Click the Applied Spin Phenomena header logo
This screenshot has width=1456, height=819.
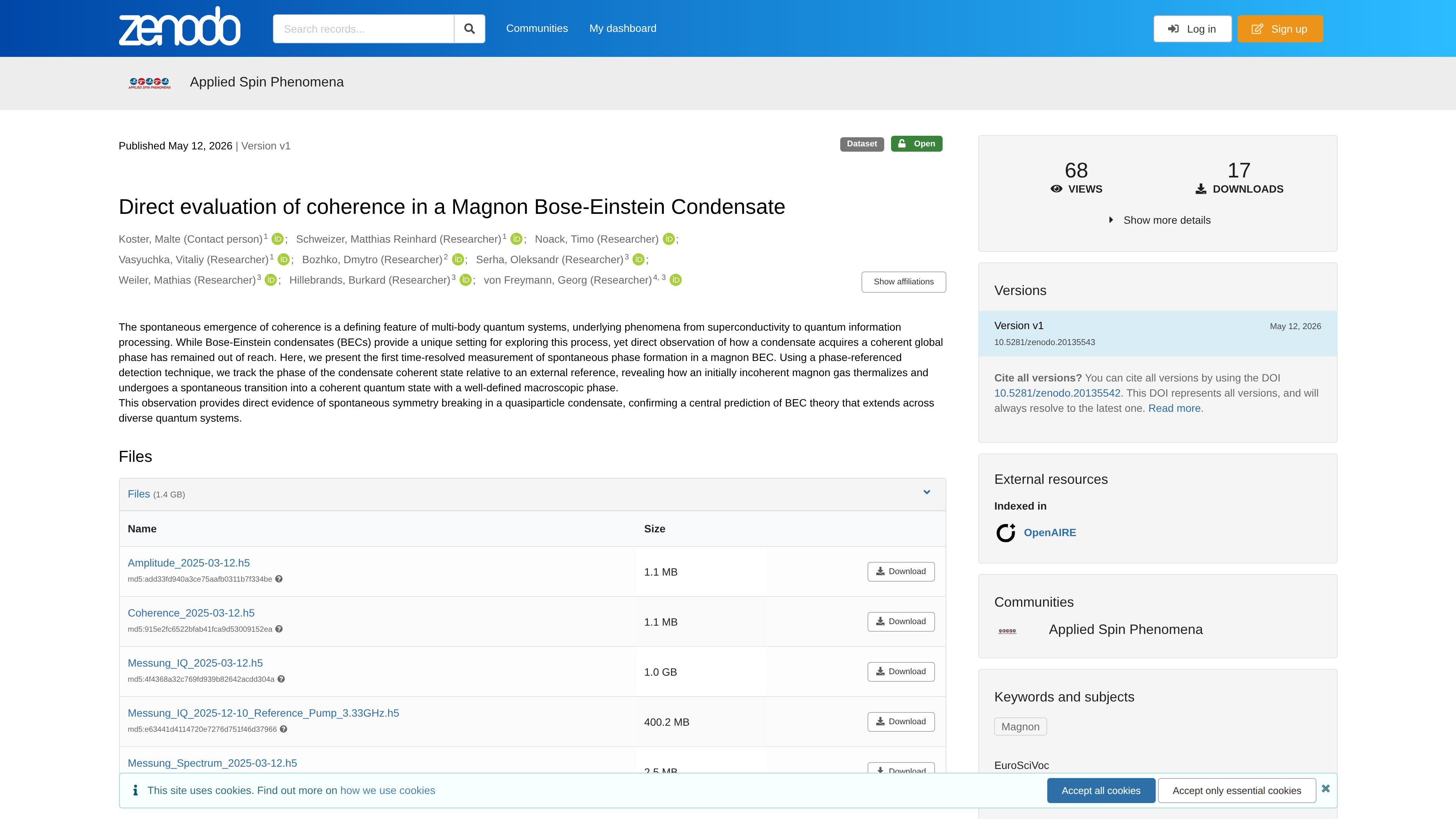149,83
